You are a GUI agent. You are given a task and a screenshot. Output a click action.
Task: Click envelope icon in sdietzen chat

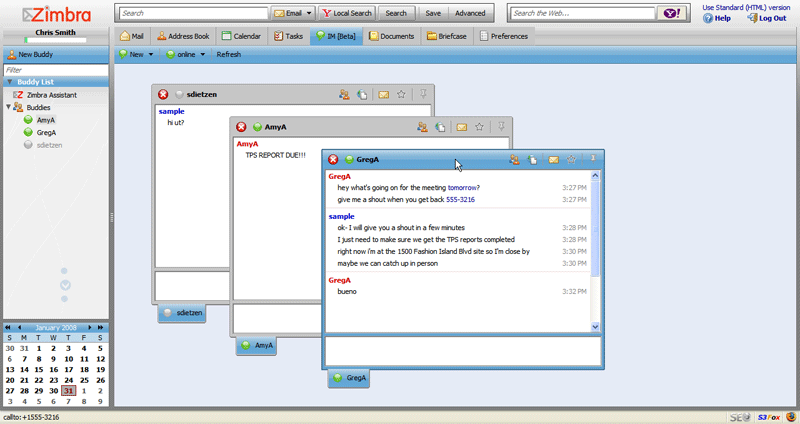click(384, 94)
